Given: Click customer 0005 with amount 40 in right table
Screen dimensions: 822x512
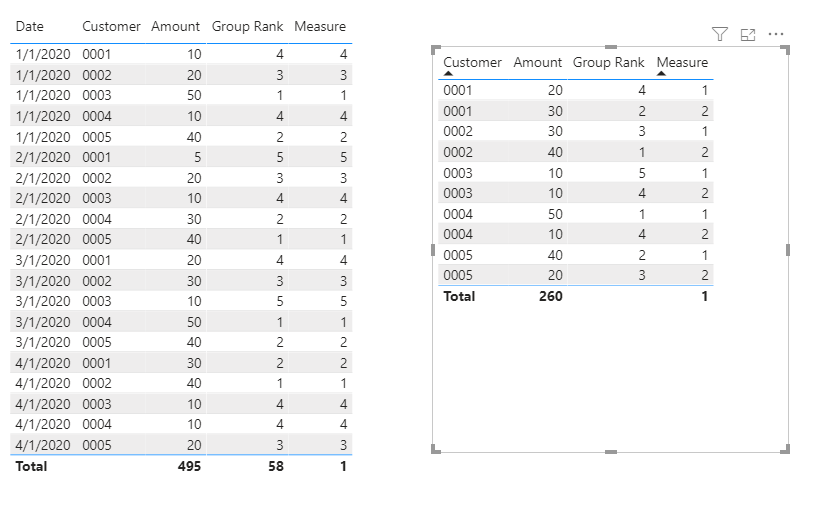Looking at the screenshot, I should [458, 255].
